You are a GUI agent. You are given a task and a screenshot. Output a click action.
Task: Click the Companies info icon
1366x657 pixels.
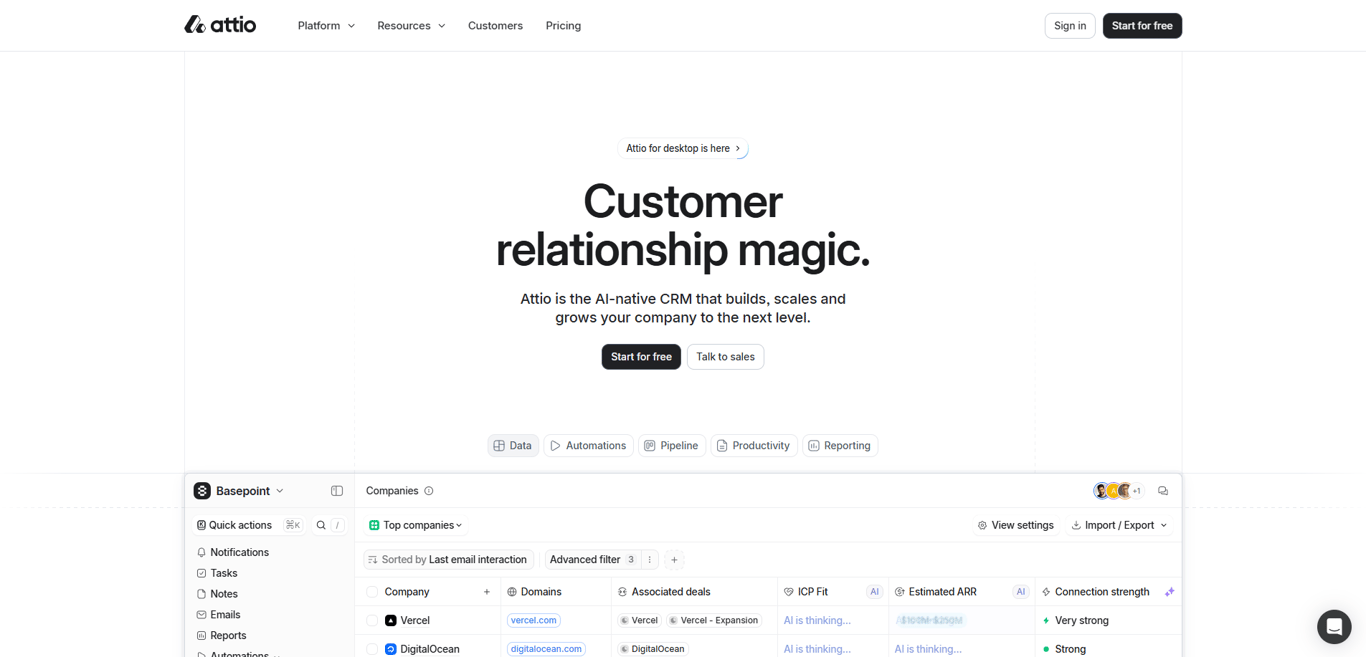pyautogui.click(x=429, y=491)
